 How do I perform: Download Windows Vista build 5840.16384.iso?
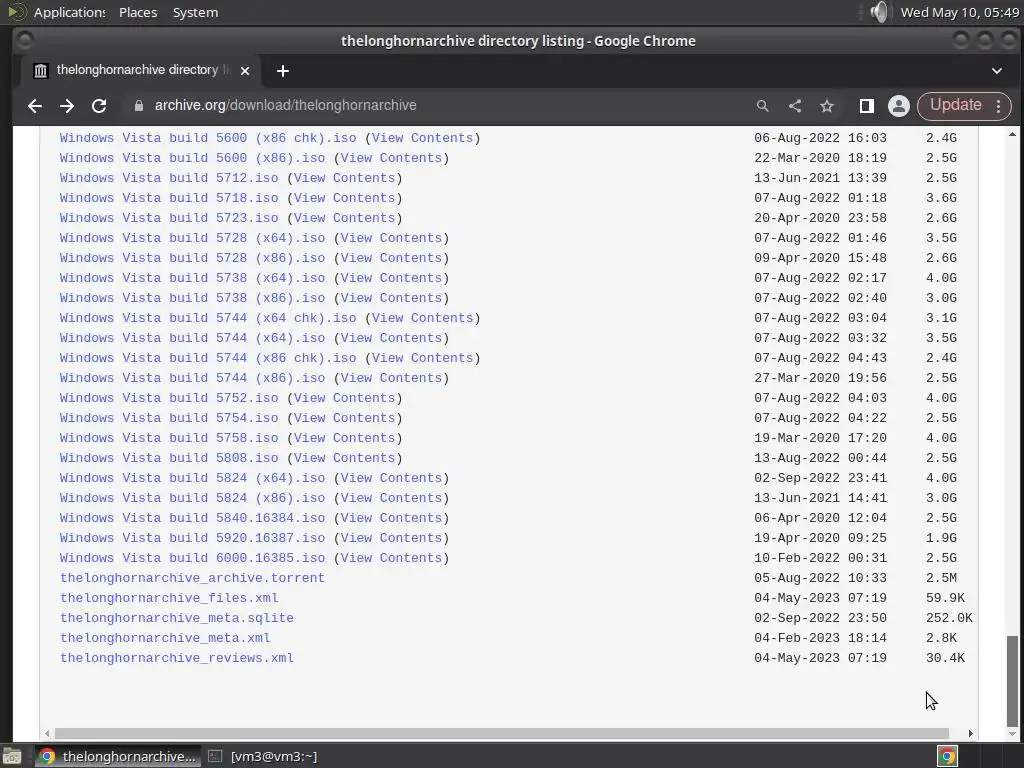tap(193, 518)
